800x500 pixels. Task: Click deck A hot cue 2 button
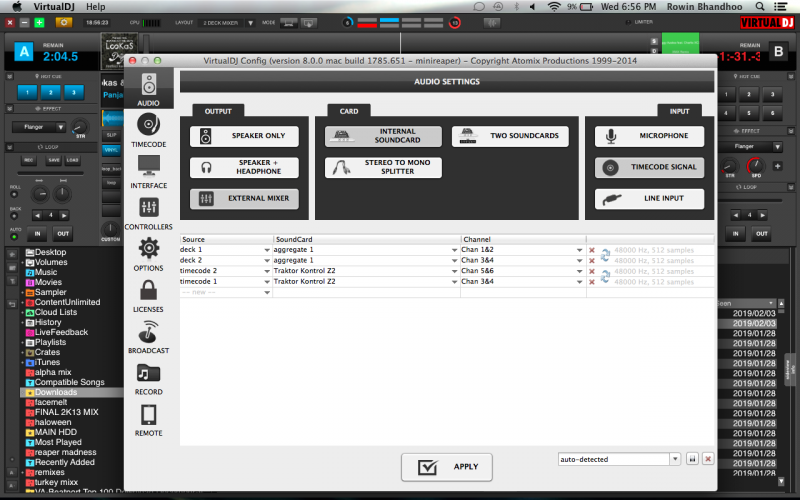point(51,92)
